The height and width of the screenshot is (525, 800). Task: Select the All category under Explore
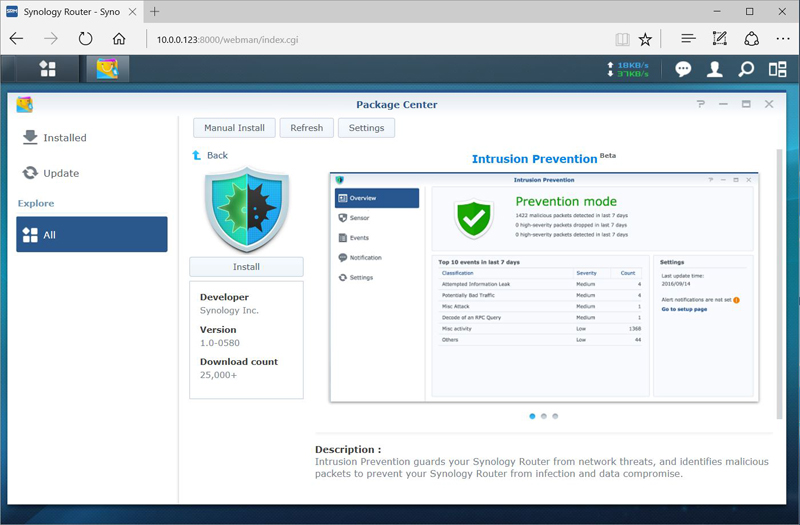92,235
